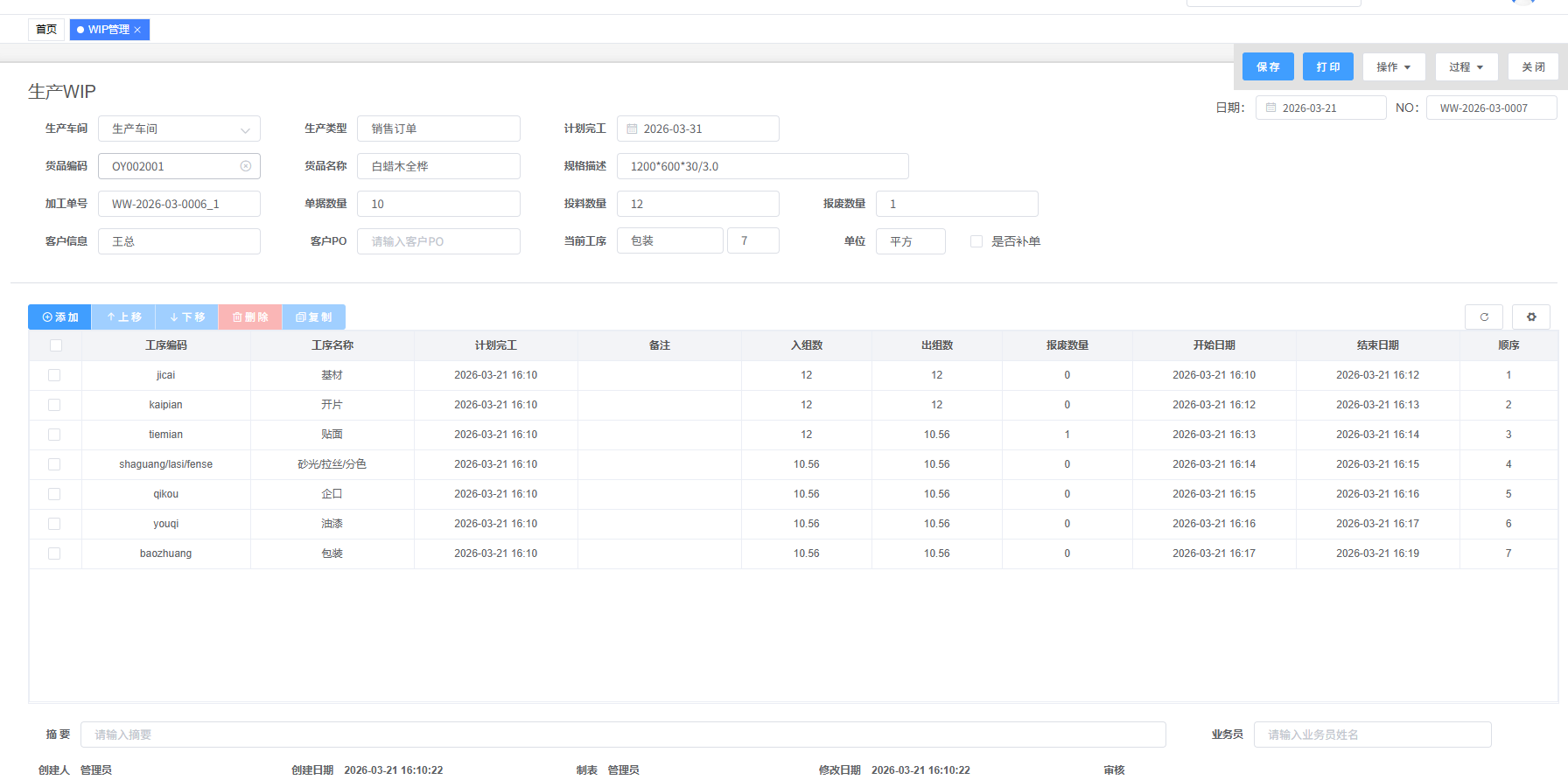Tick the checkbox for the baozhuang row

[x=54, y=554]
